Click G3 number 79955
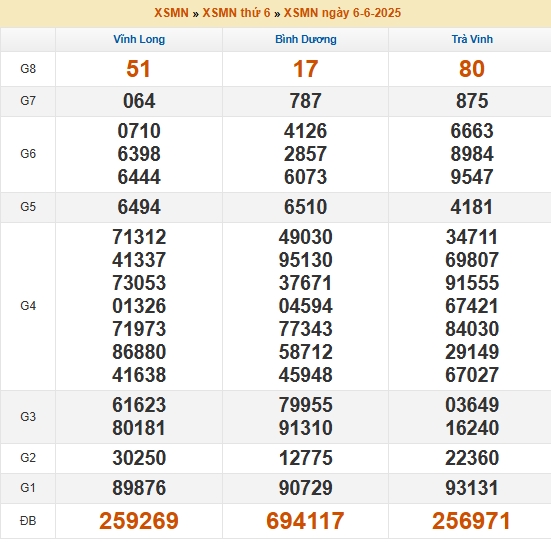551x542 pixels. (306, 405)
